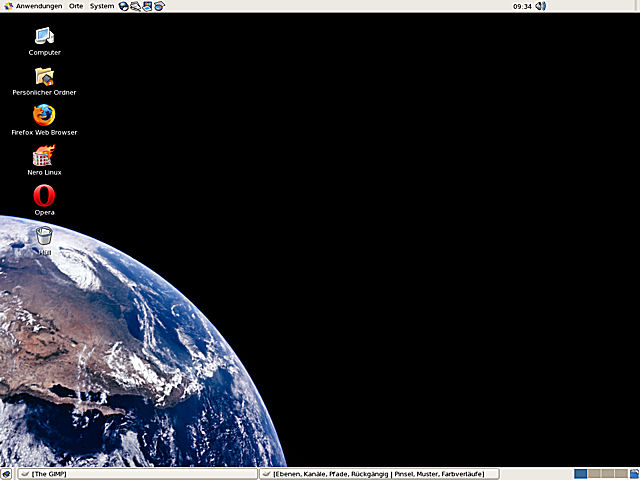This screenshot has height=480, width=640.
Task: Switch to the third workspace in switcher
Action: (608, 474)
